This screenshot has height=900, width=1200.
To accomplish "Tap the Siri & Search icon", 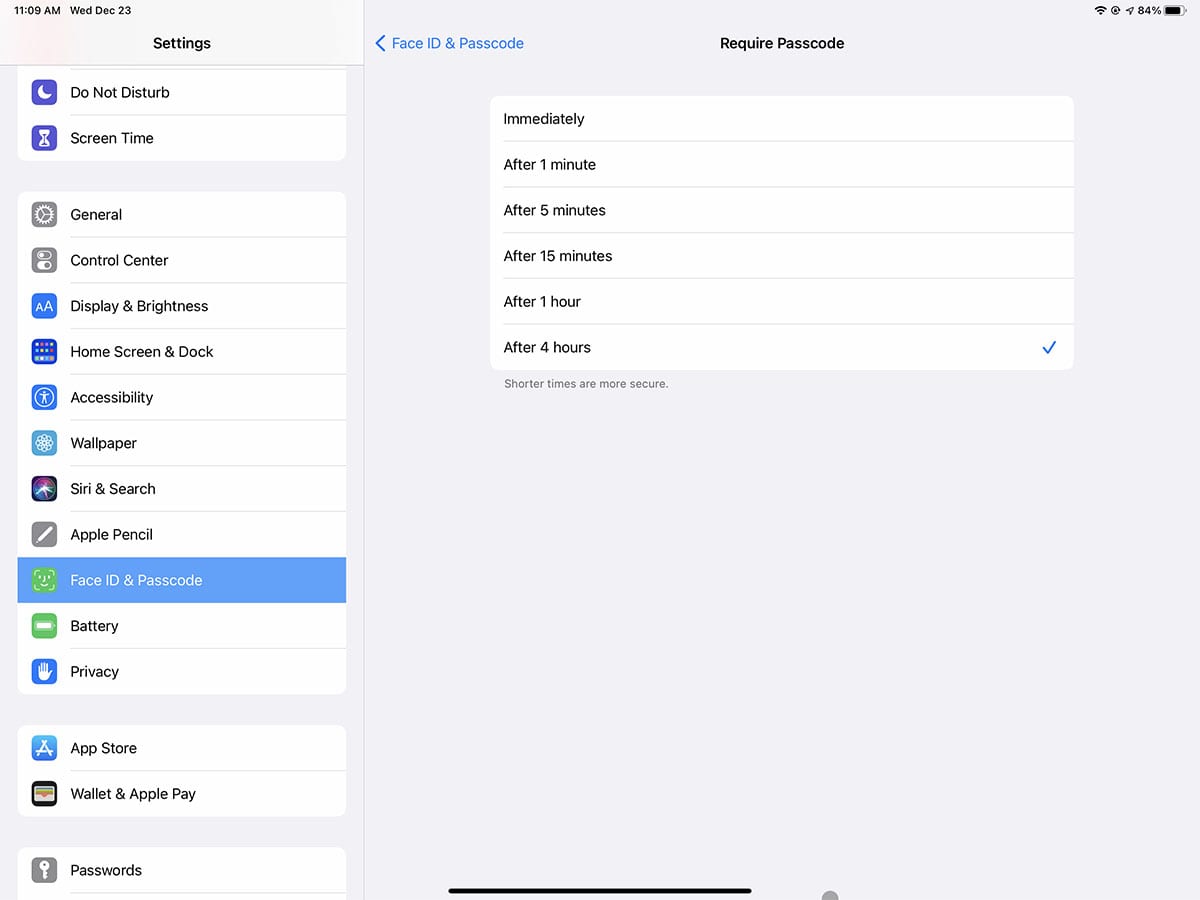I will tap(44, 489).
